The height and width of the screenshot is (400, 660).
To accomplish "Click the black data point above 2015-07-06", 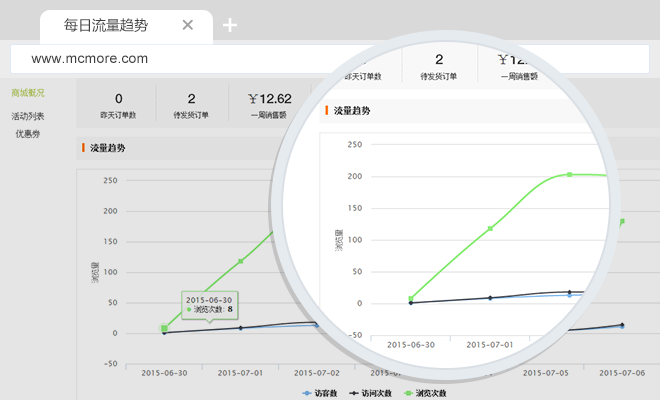I will click(x=622, y=324).
